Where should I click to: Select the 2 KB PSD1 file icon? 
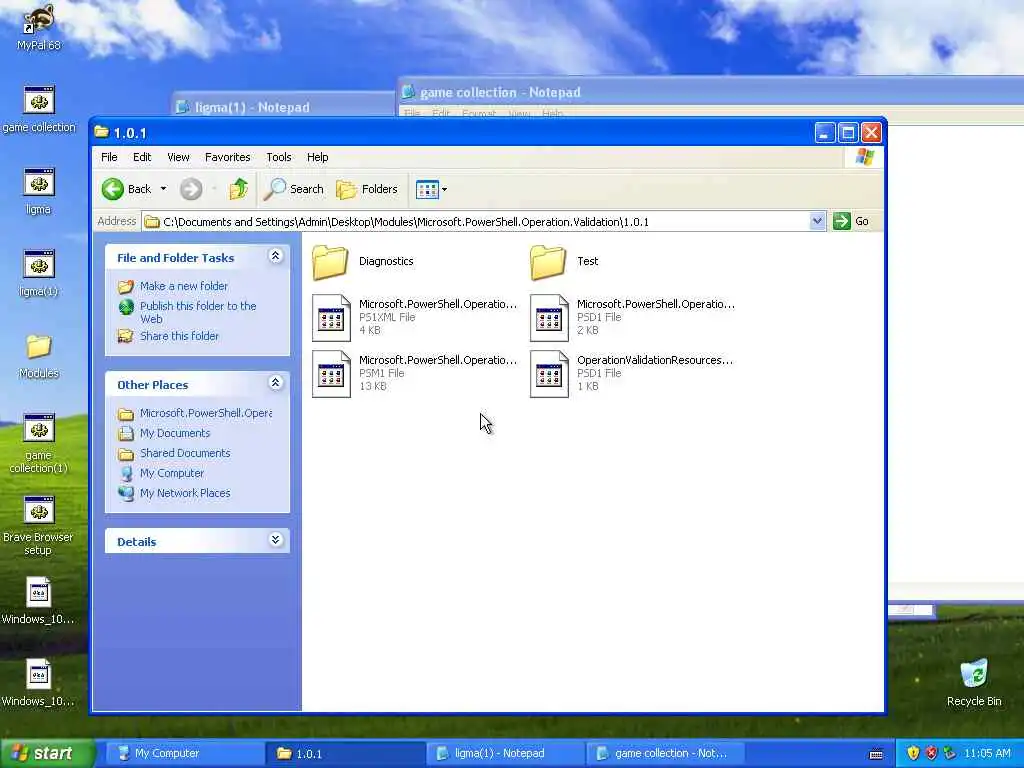tap(549, 318)
